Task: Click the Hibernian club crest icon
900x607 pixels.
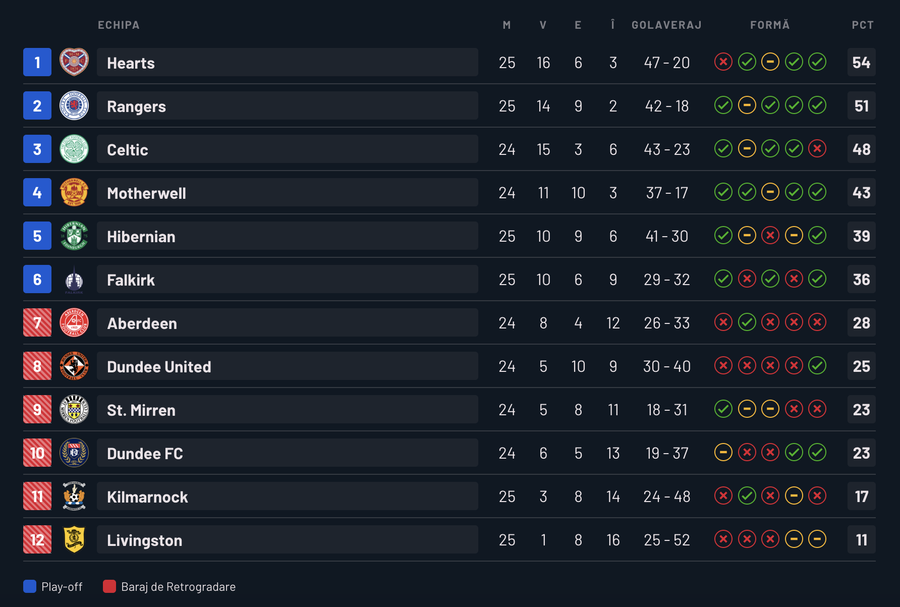Action: [x=74, y=236]
